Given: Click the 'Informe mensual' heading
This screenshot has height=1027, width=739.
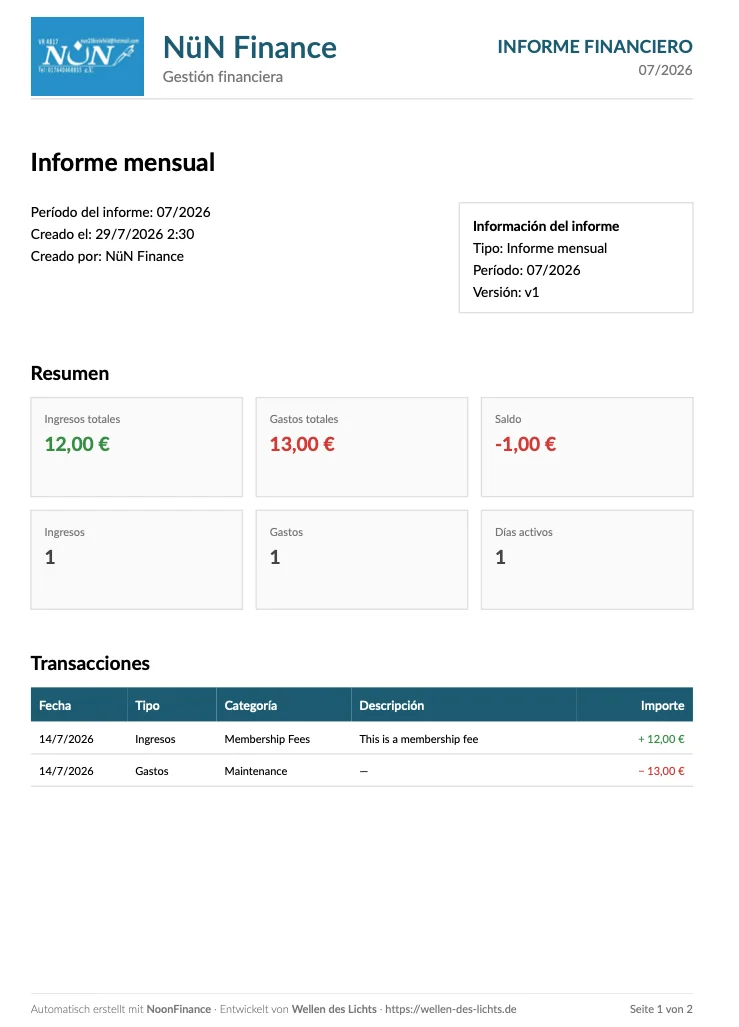Looking at the screenshot, I should (x=123, y=162).
